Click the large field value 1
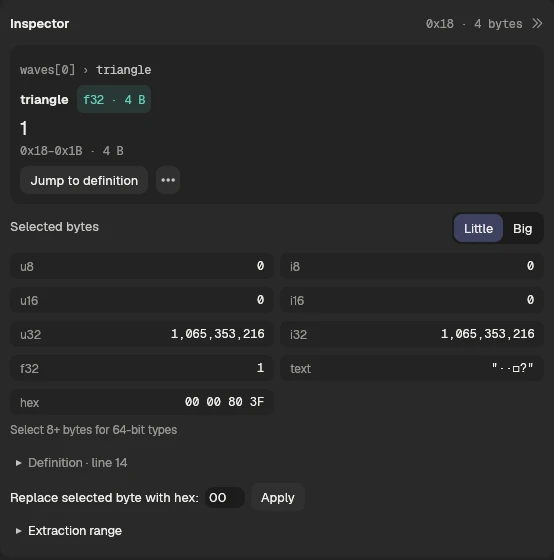The height and width of the screenshot is (560, 554). pyautogui.click(x=24, y=128)
